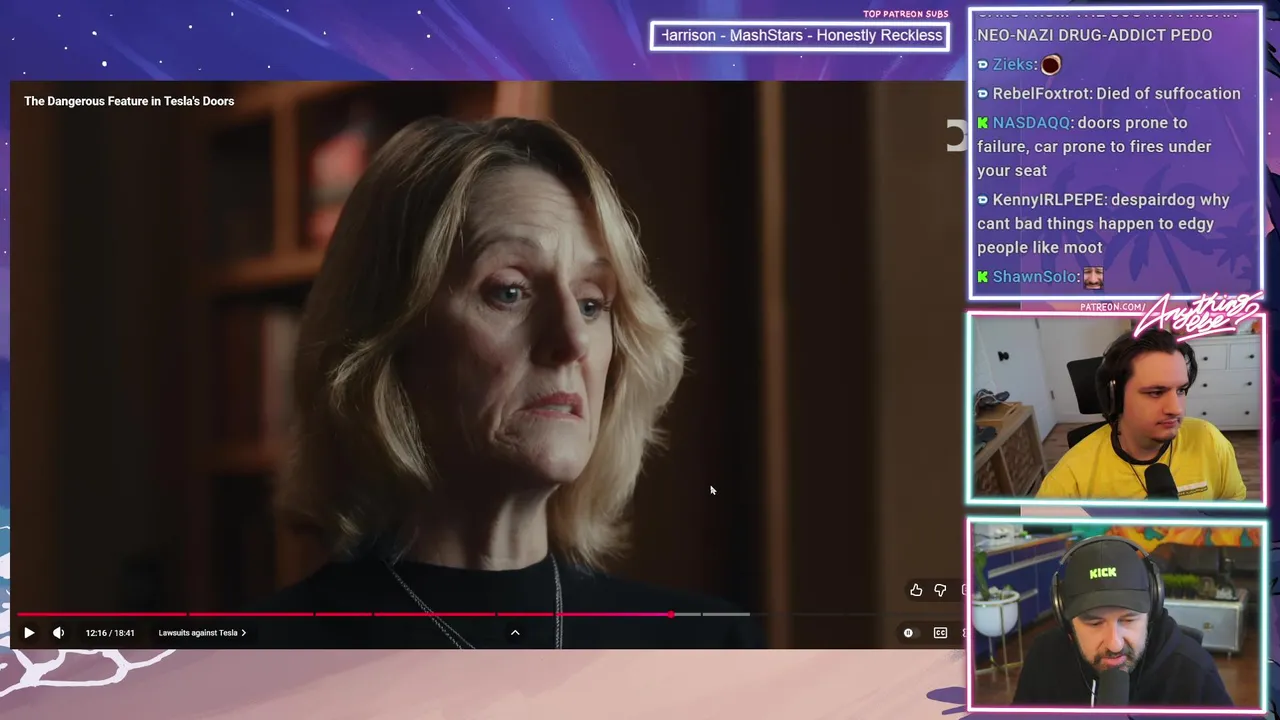The width and height of the screenshot is (1280, 720).
Task: Click the badge icon beside Zieks
Action: (983, 65)
